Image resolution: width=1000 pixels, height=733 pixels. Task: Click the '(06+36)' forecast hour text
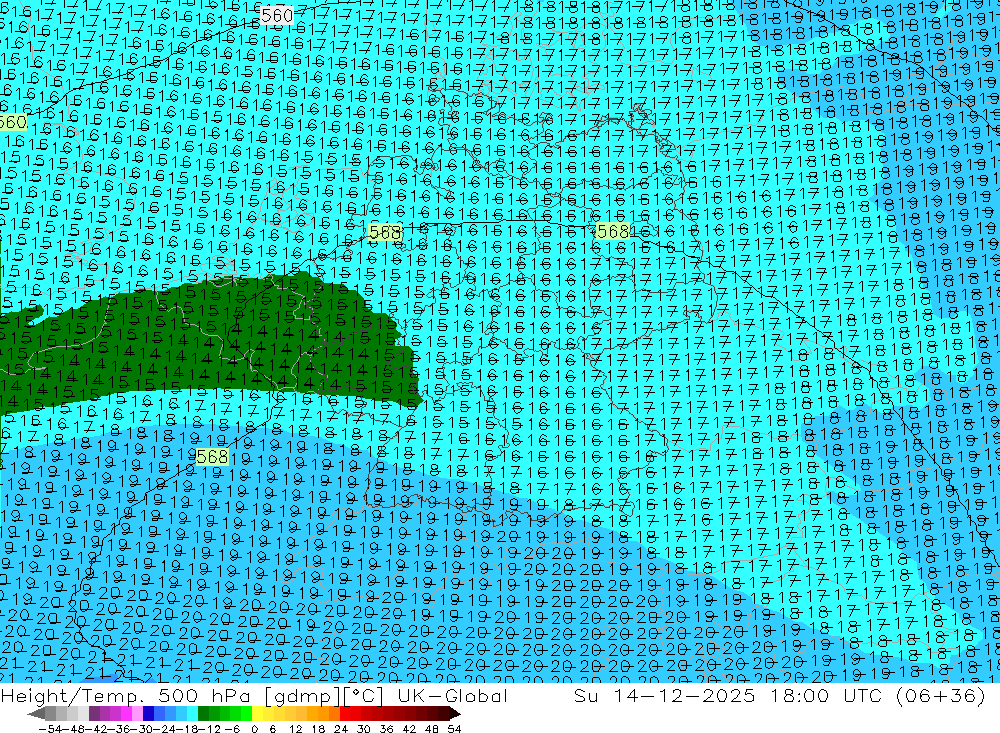click(x=941, y=695)
